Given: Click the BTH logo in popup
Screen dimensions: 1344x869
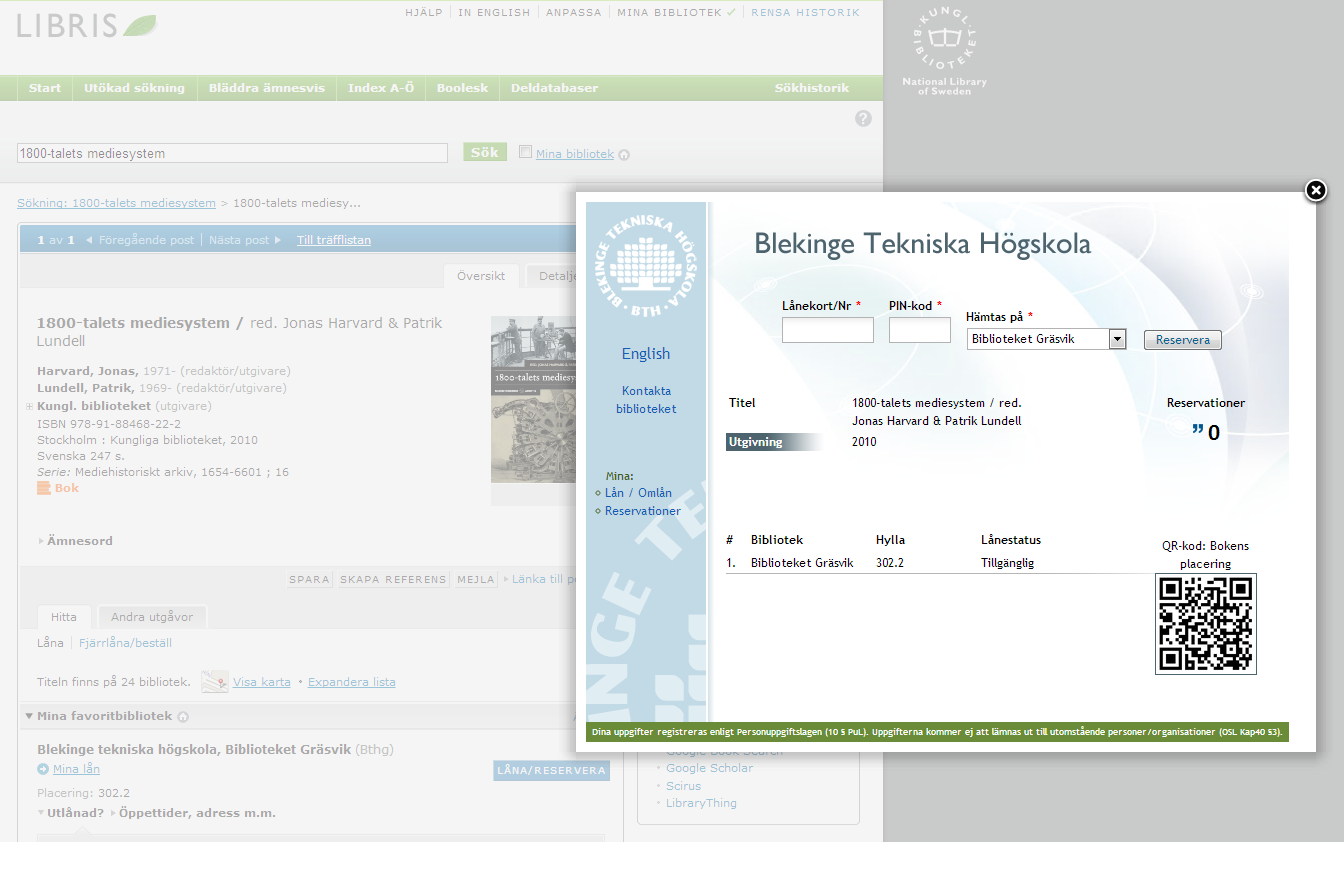Looking at the screenshot, I should click(x=647, y=264).
